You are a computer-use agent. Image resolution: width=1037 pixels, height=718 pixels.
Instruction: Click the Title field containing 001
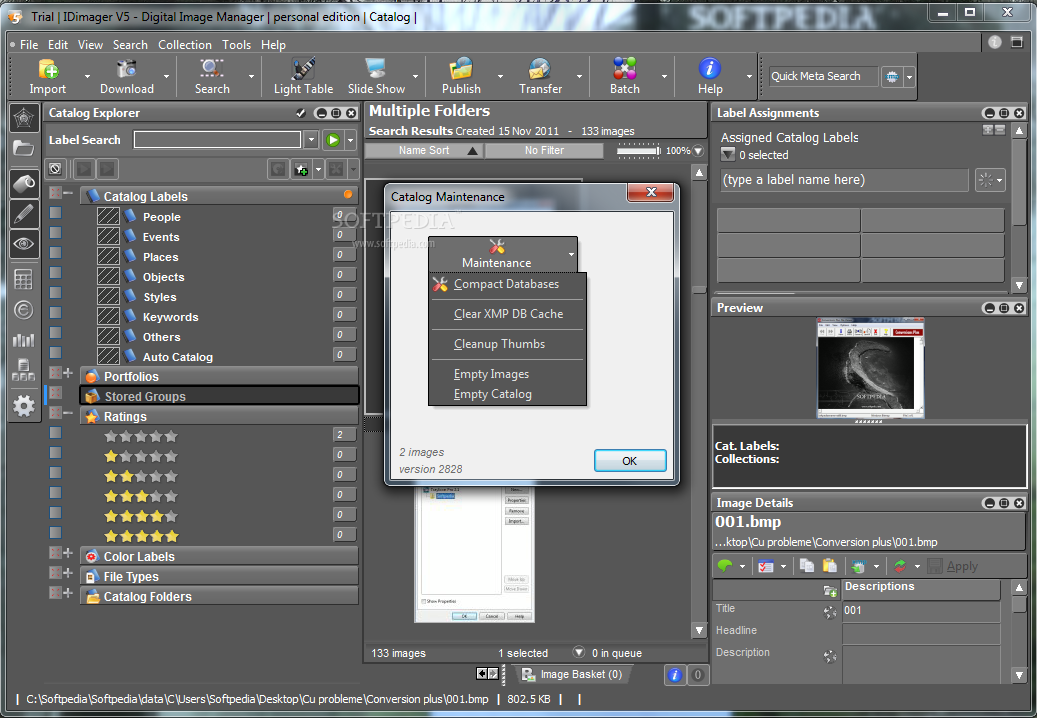click(921, 611)
